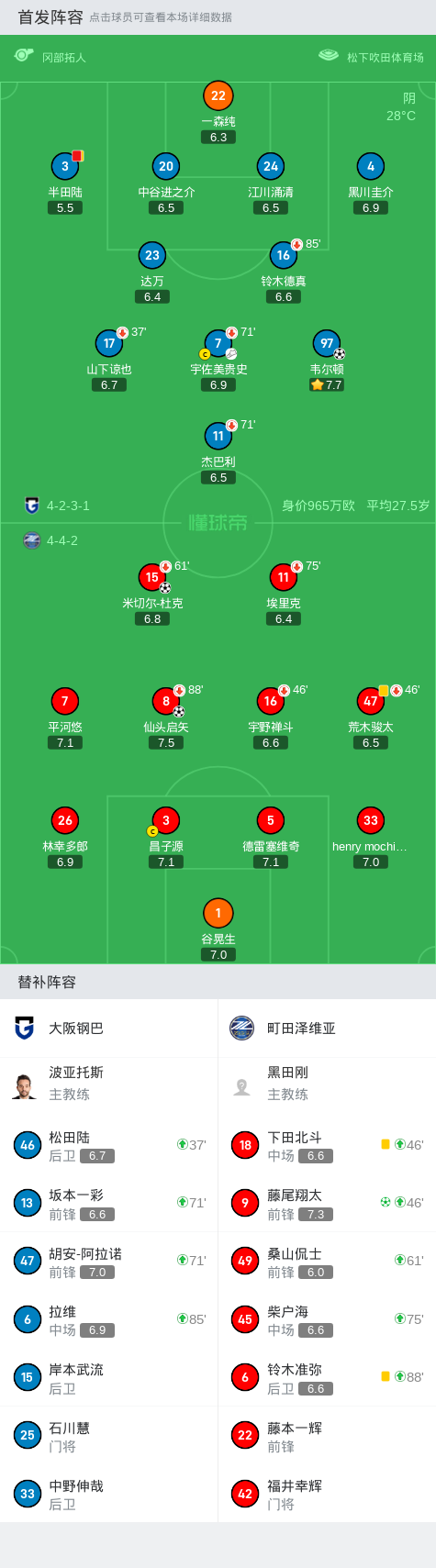
Task: Select 米切尔-杜克 number 15 player icon
Action: (152, 577)
